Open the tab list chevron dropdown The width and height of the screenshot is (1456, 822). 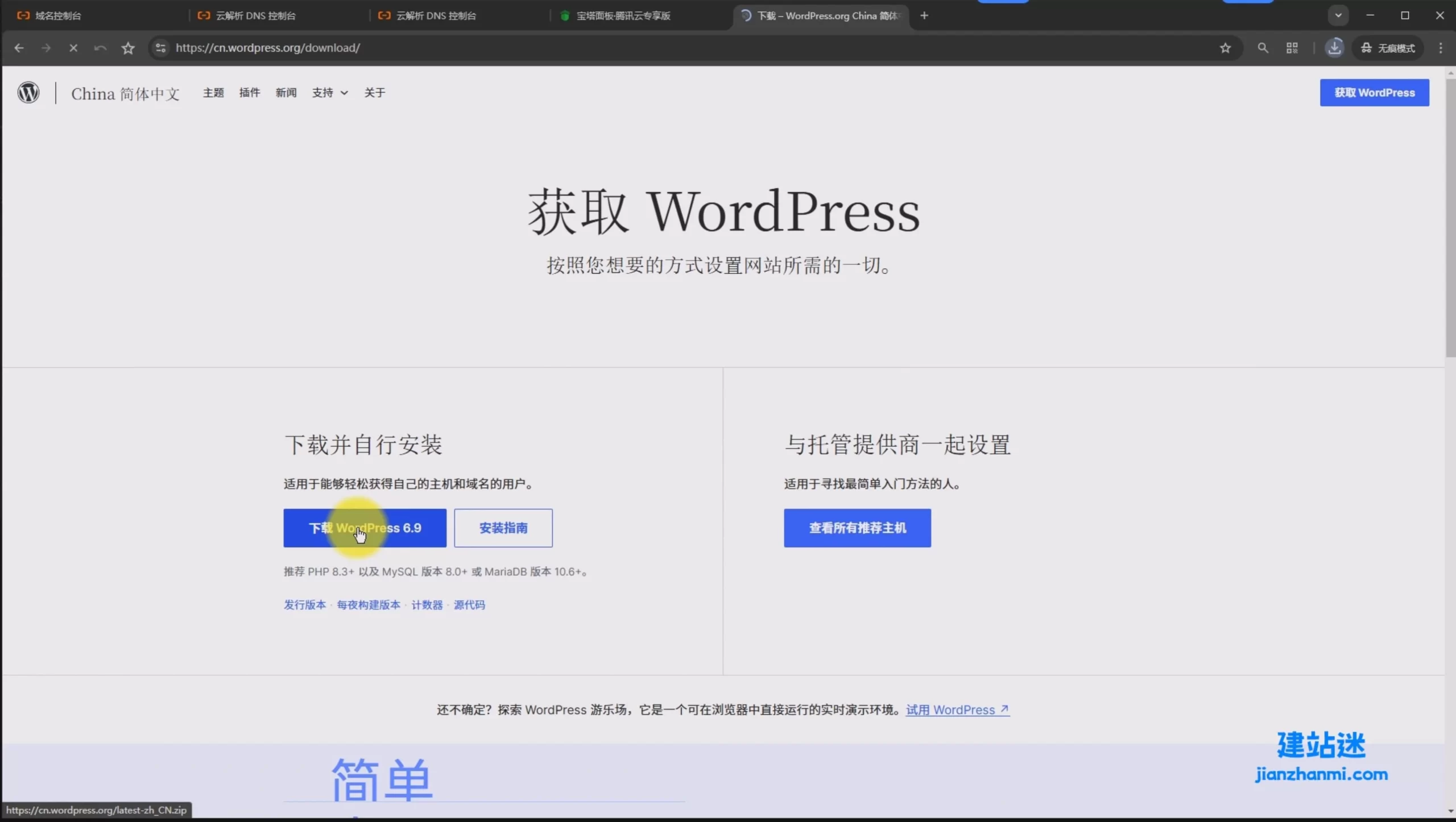click(1338, 16)
